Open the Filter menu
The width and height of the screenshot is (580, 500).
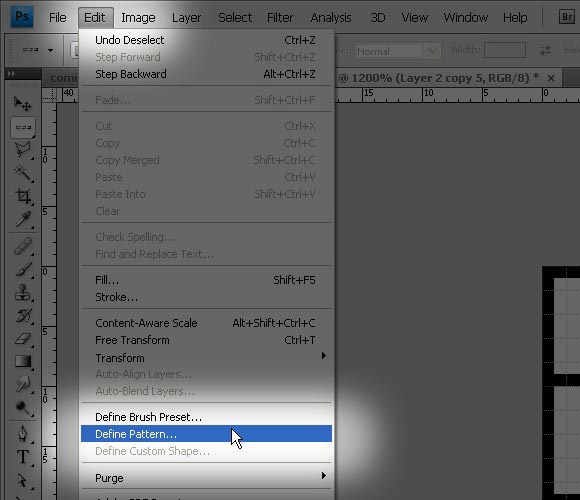pyautogui.click(x=280, y=17)
